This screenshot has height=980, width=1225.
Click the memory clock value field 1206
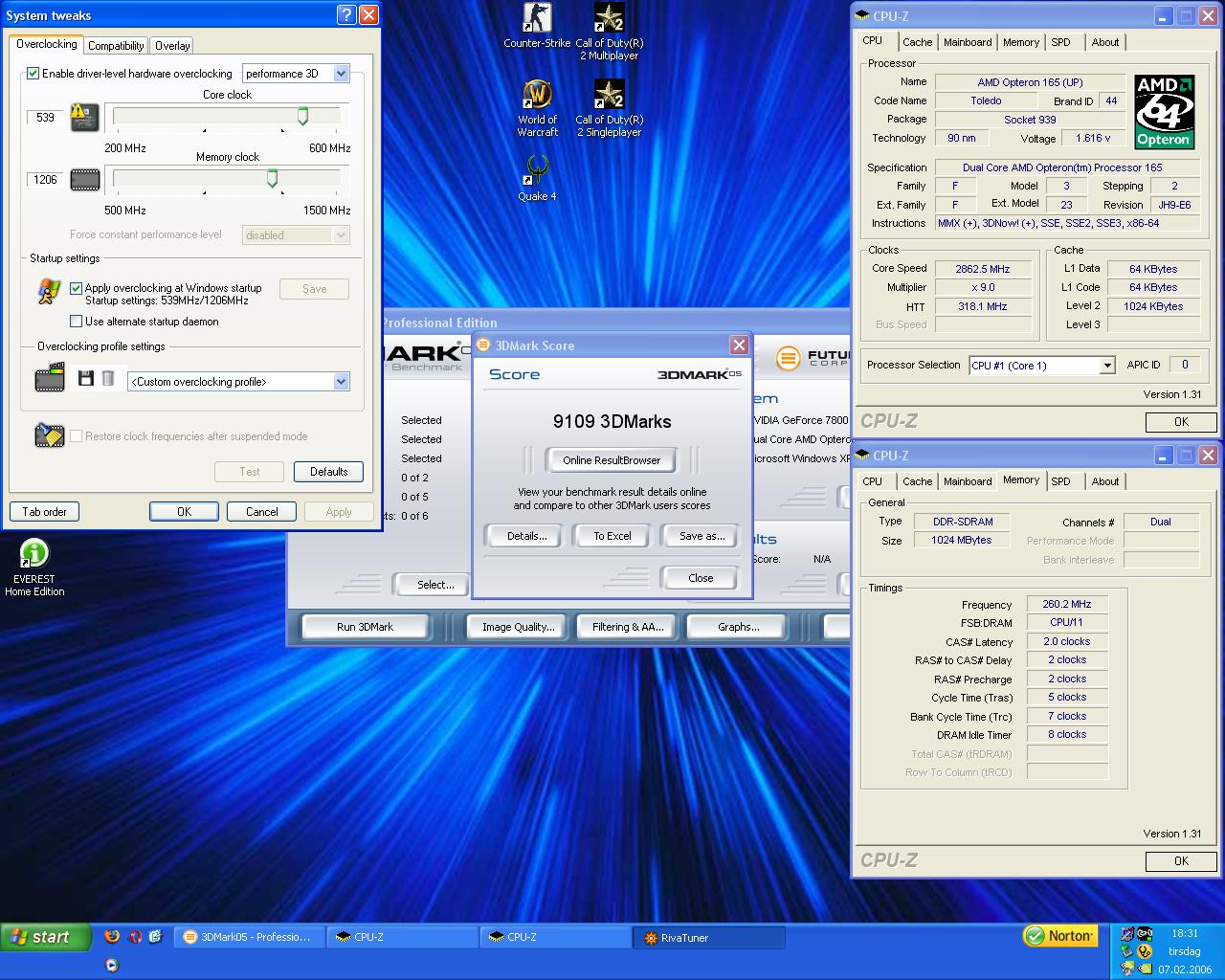click(45, 180)
